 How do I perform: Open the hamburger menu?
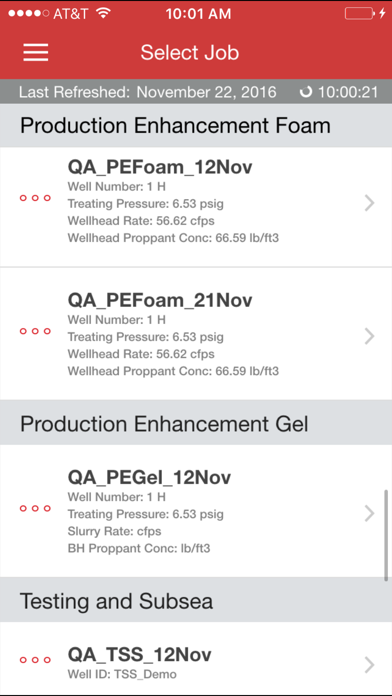[36, 52]
